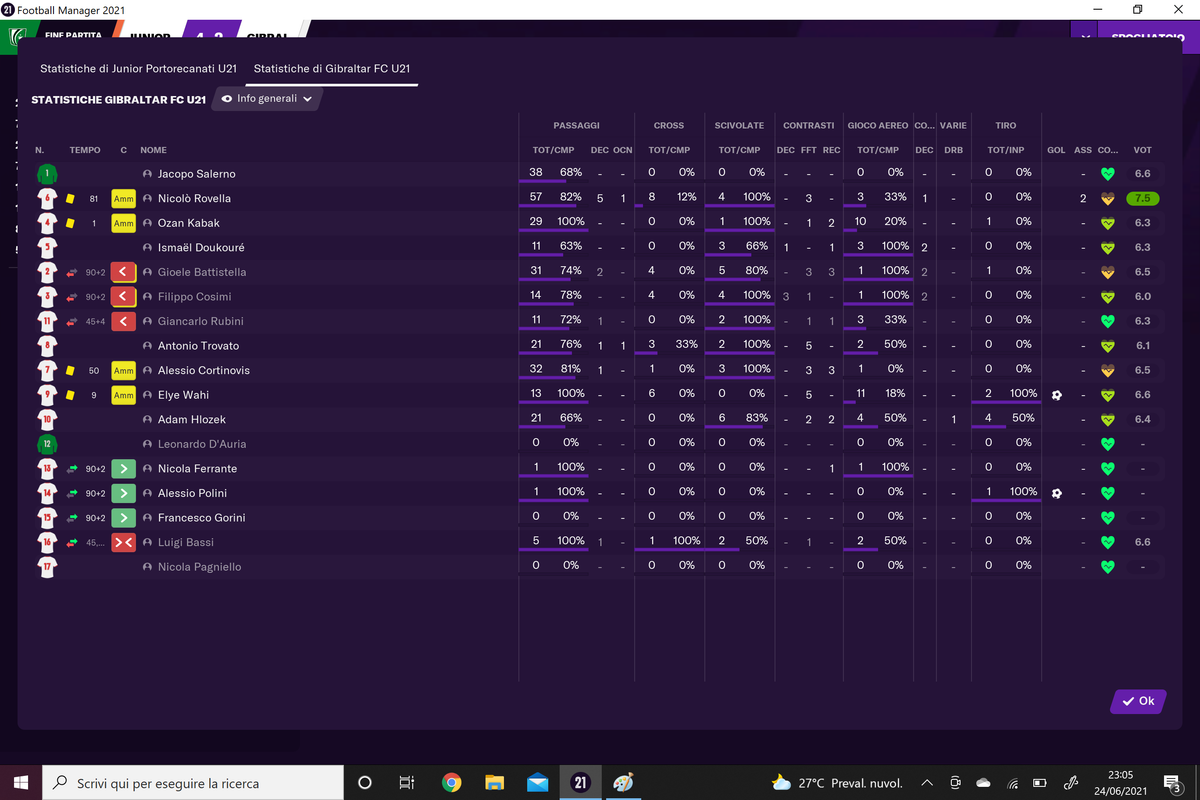Click the green substituted-on badge for Francesco Gorini
Viewport: 1200px width, 800px height.
tap(123, 517)
